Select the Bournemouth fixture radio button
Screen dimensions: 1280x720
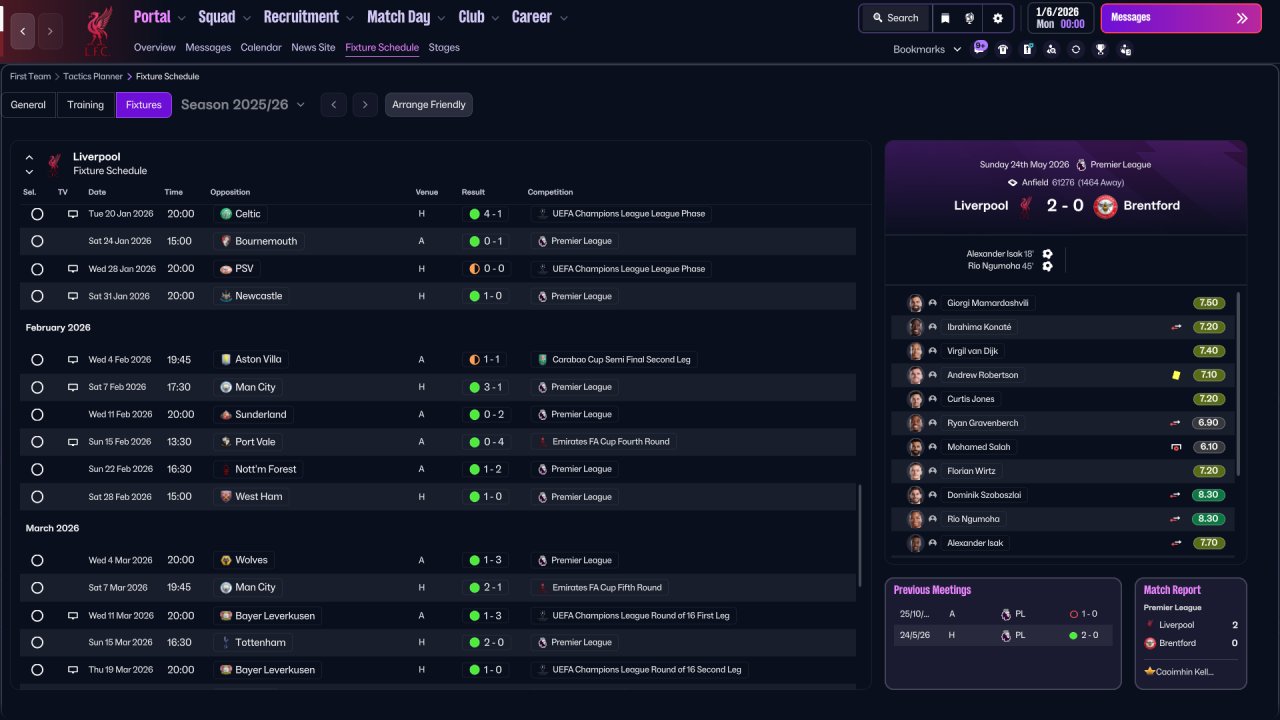[x=37, y=241]
